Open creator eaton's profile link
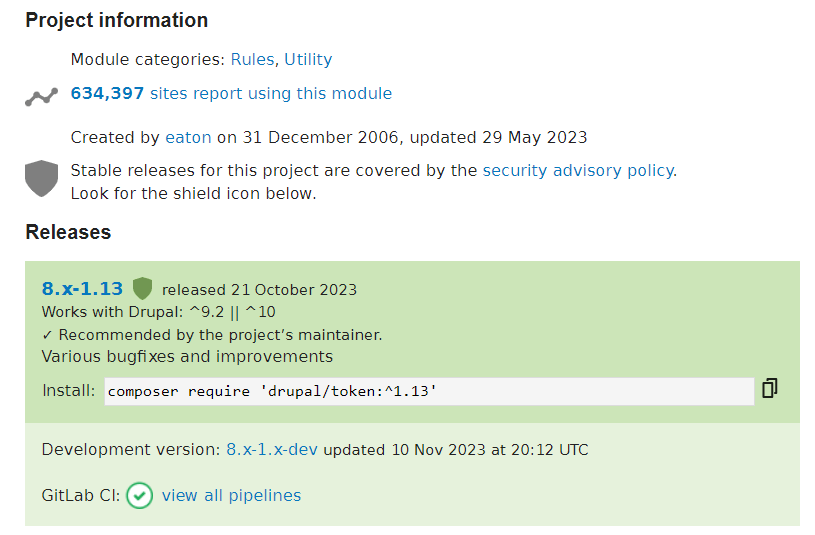The width and height of the screenshot is (815, 535). coord(188,137)
